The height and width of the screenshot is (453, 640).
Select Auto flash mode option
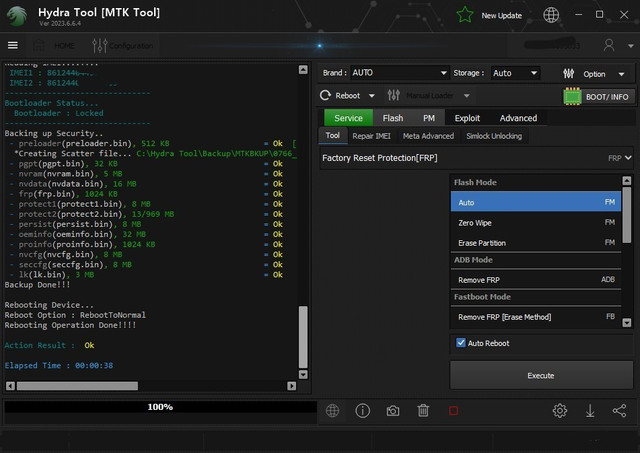[536, 202]
